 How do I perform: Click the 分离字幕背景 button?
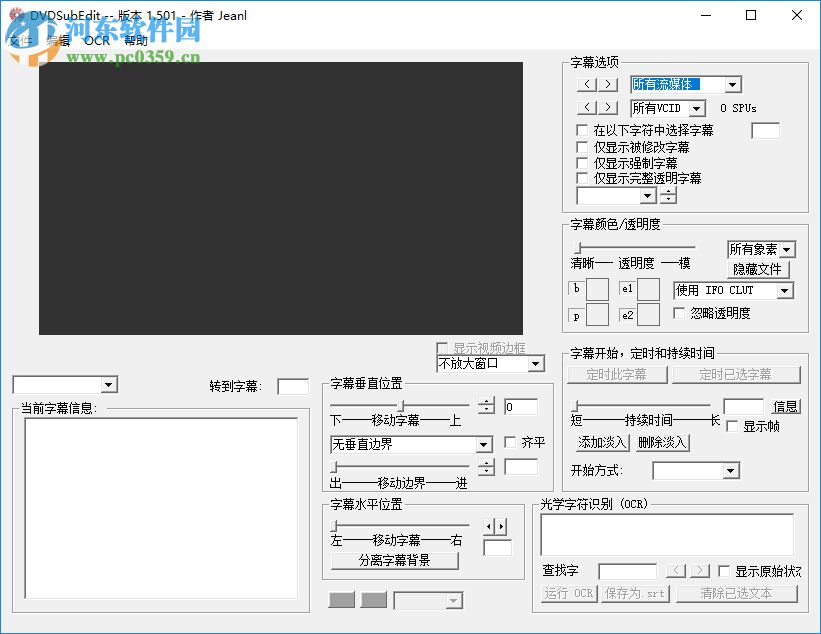coord(394,560)
